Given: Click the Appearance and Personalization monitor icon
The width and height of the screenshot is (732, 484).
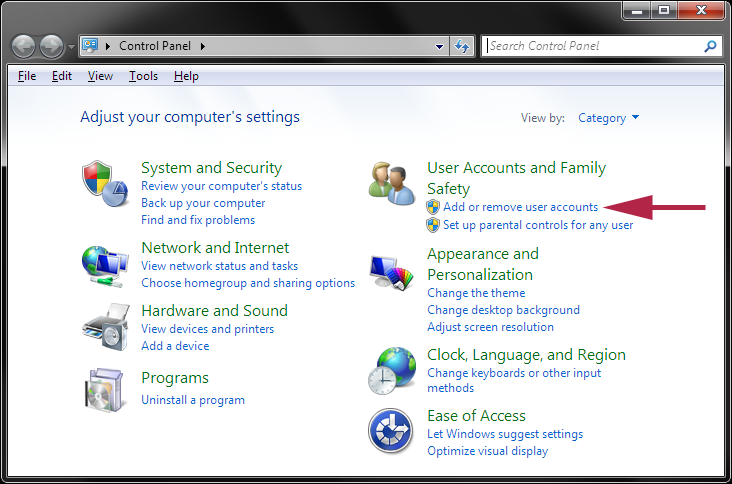Looking at the screenshot, I should pyautogui.click(x=392, y=273).
